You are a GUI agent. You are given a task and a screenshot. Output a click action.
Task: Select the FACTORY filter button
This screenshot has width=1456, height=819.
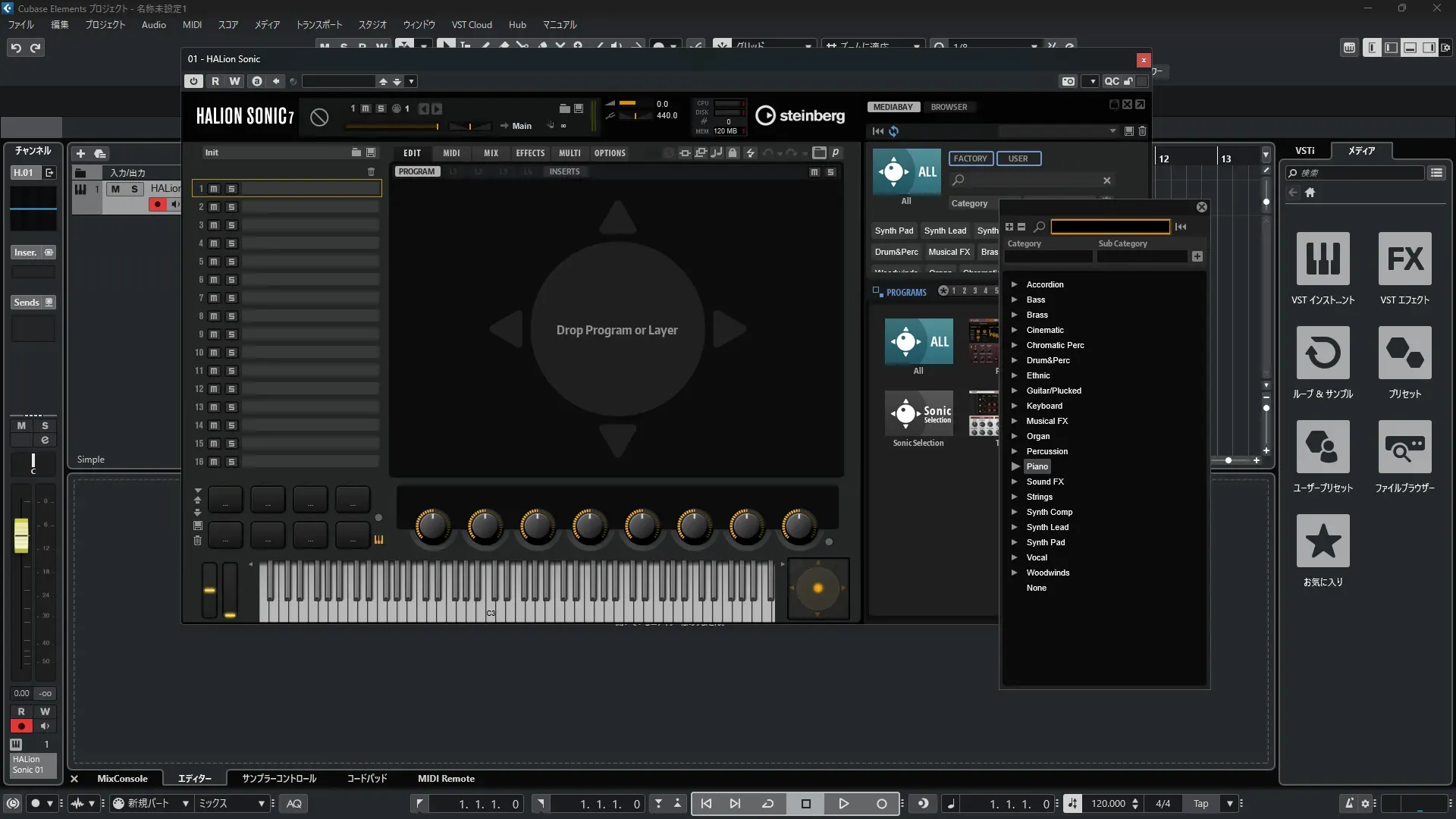click(x=970, y=158)
